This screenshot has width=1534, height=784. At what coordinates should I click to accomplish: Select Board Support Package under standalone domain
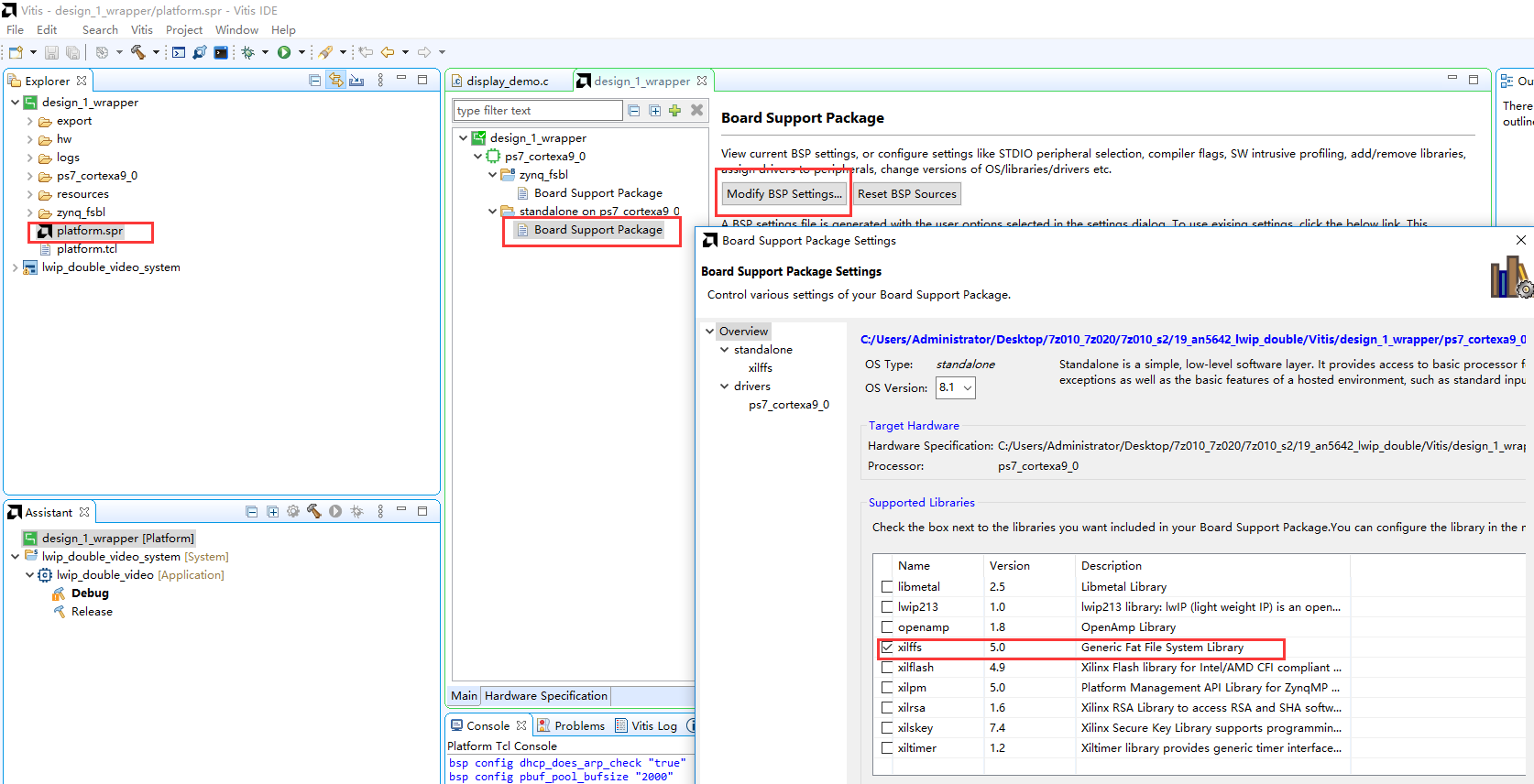(x=598, y=230)
